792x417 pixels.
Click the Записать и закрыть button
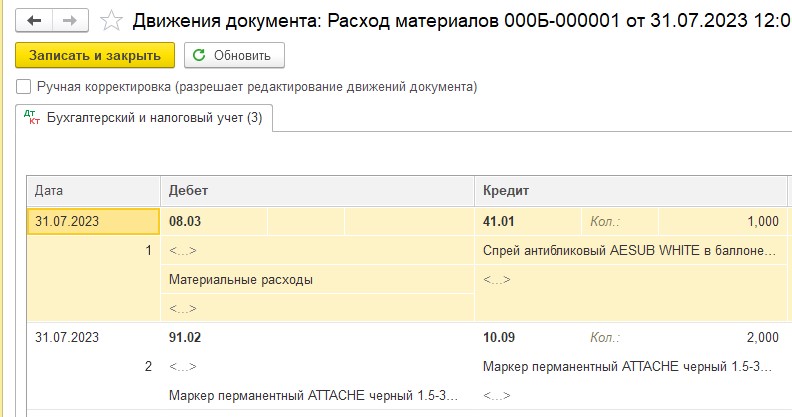click(x=95, y=55)
